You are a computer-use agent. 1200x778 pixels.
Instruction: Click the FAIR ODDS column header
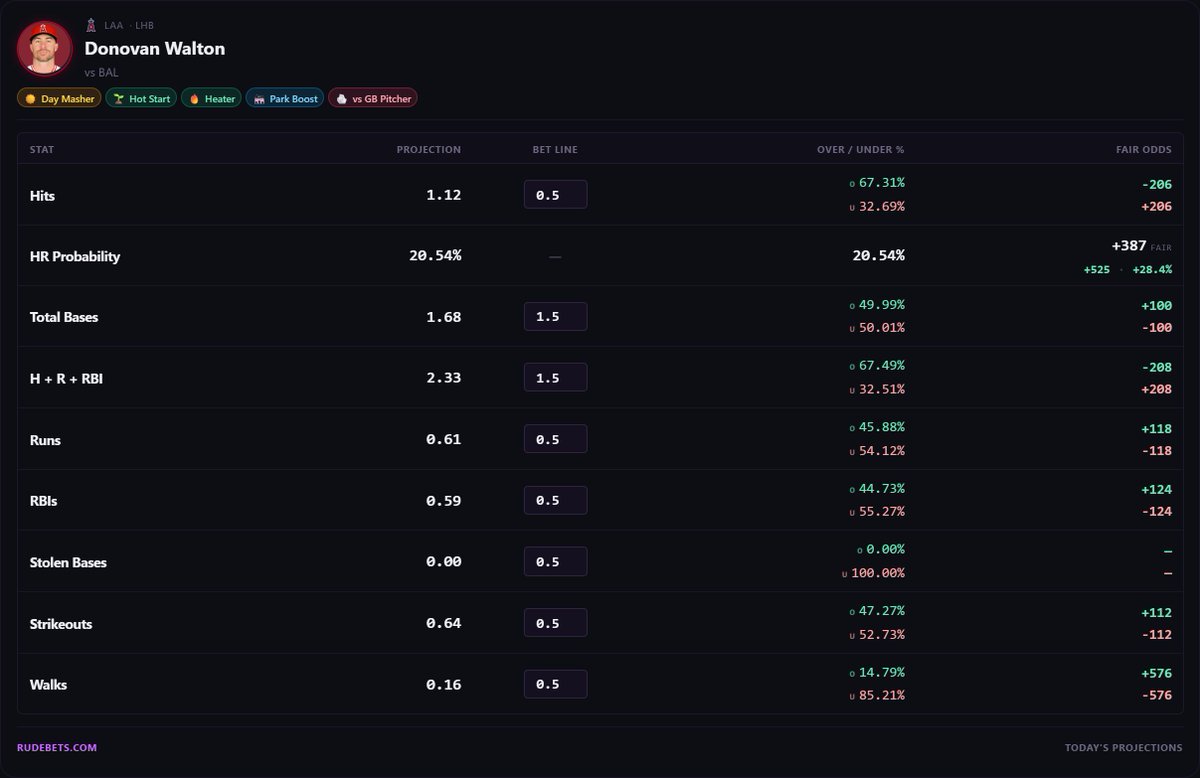[x=1143, y=149]
